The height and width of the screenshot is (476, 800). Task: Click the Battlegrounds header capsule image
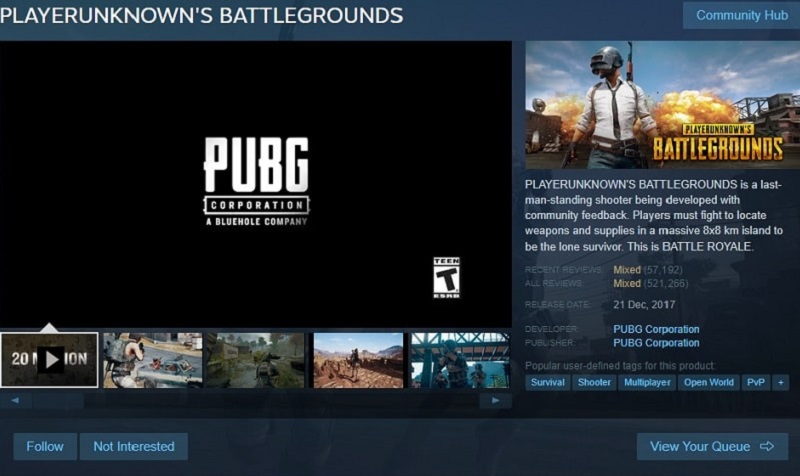click(x=663, y=105)
